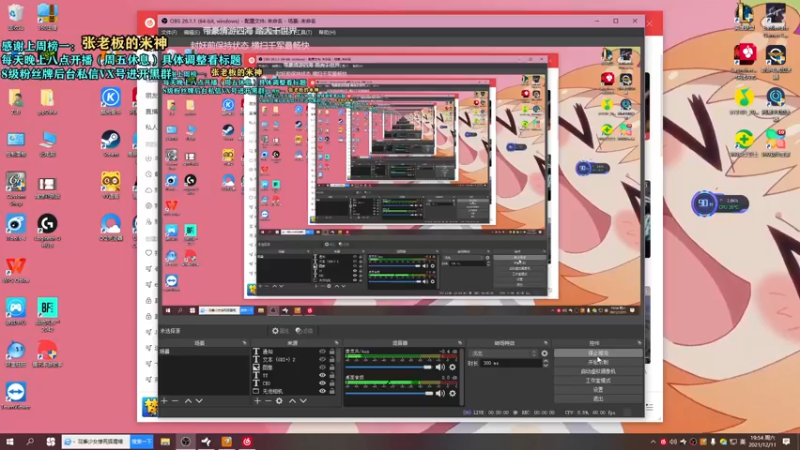Image resolution: width=800 pixels, height=450 pixels.
Task: Move source down in sources list
Action: pyautogui.click(x=303, y=401)
